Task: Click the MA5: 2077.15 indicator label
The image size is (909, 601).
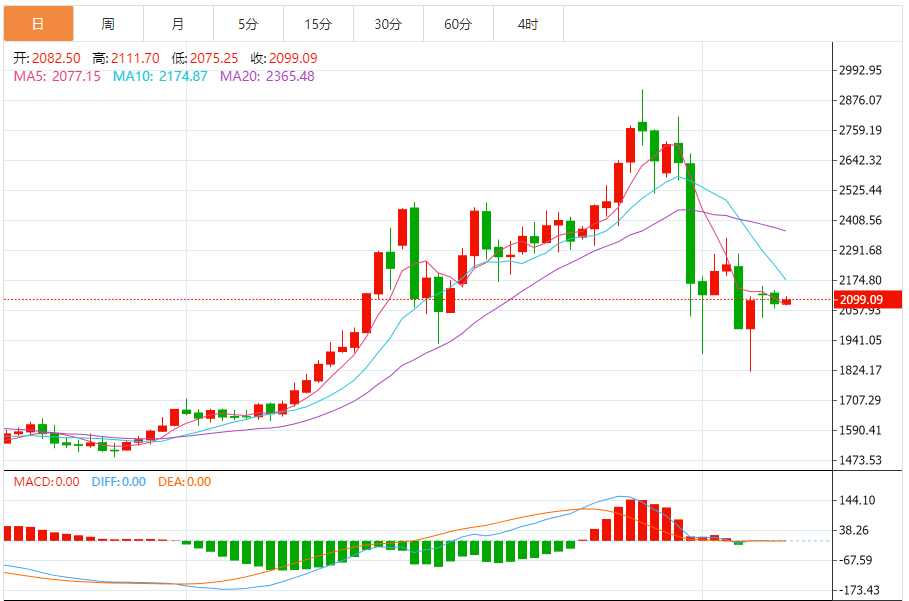Action: [57, 76]
